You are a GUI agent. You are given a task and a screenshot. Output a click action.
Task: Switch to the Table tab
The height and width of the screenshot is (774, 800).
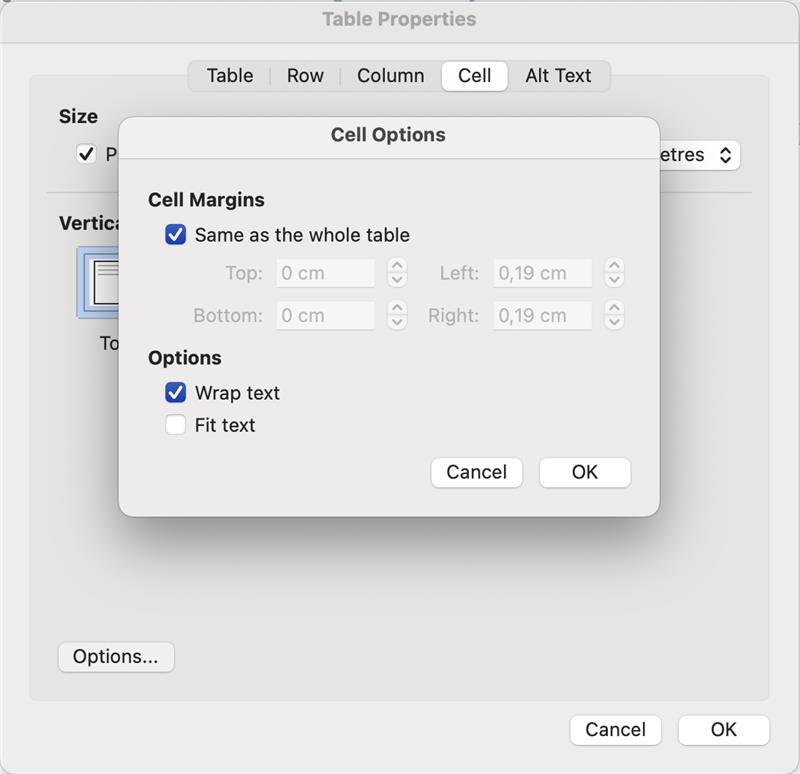[229, 75]
